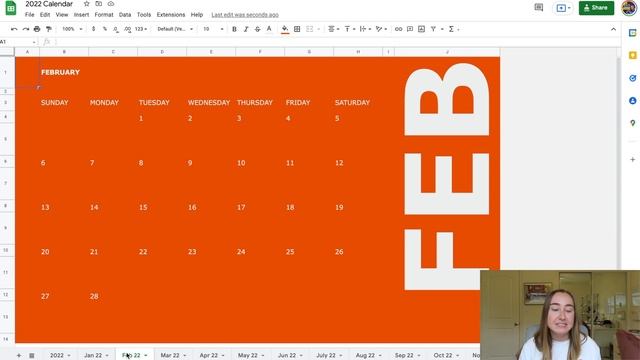
Task: Insert a chart
Action: point(421,29)
